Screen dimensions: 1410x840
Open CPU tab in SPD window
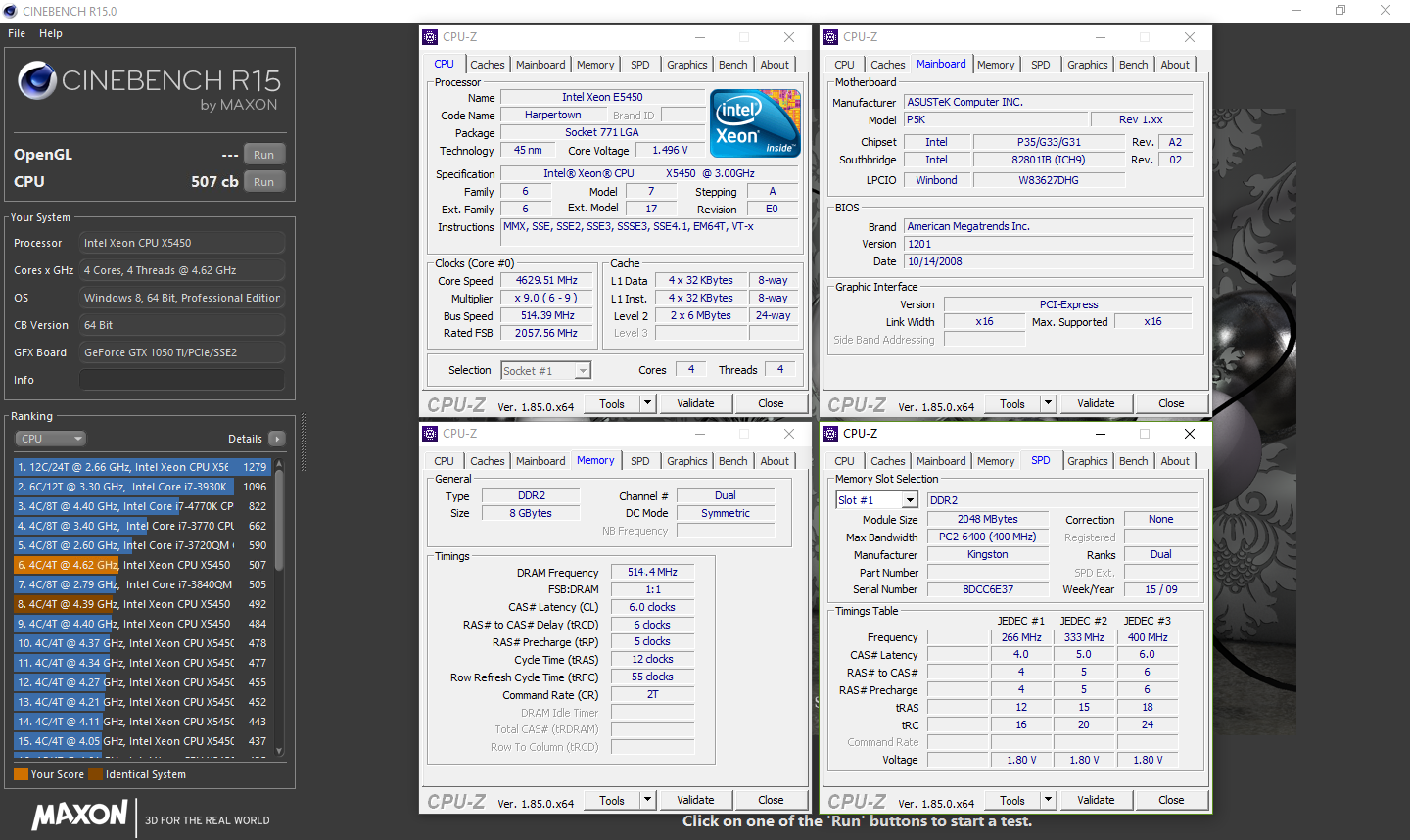(845, 461)
